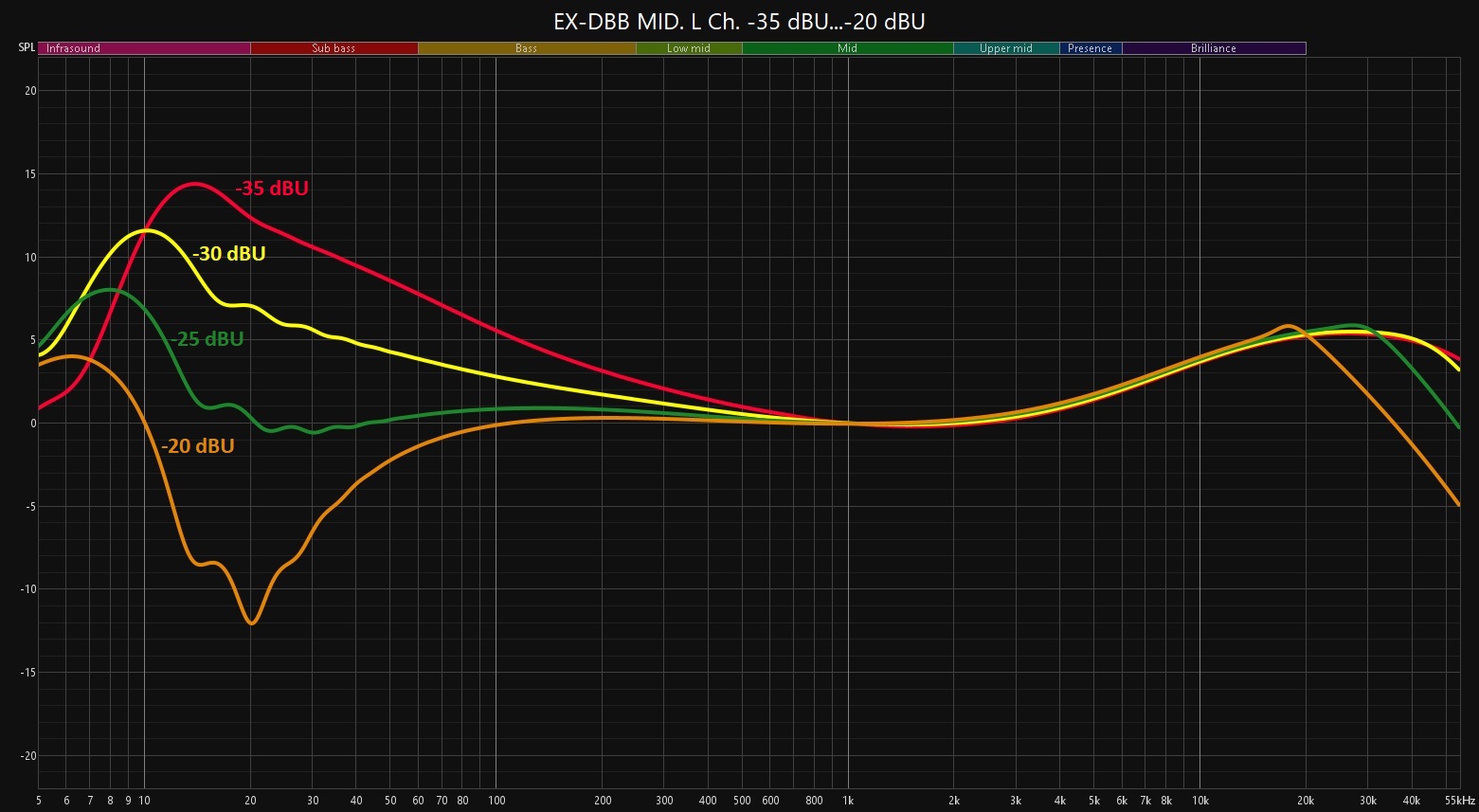1479x812 pixels.
Task: Click the 20k frequency axis label
Action: [x=1306, y=801]
